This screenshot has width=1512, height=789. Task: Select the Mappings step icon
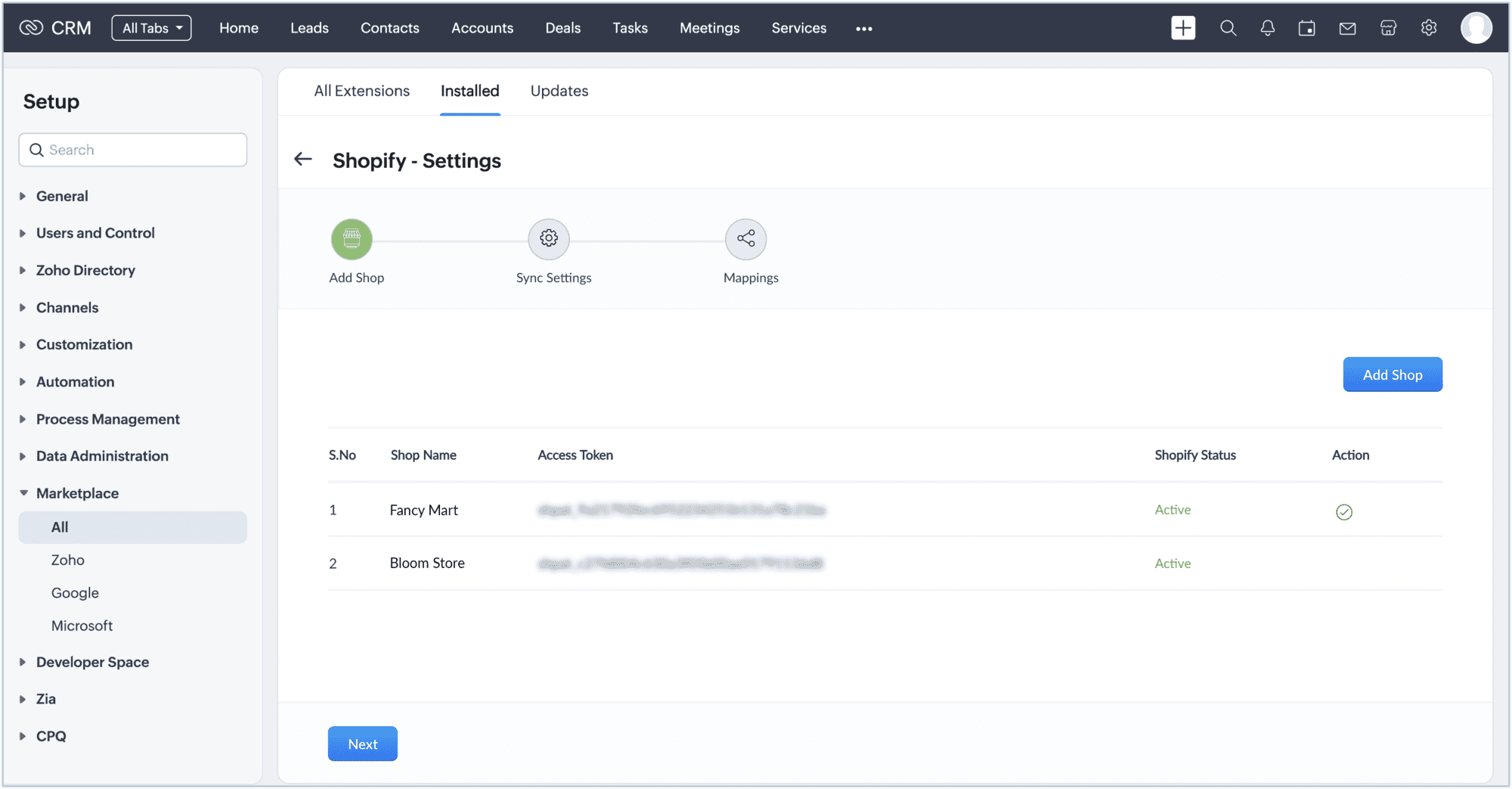pyautogui.click(x=745, y=239)
